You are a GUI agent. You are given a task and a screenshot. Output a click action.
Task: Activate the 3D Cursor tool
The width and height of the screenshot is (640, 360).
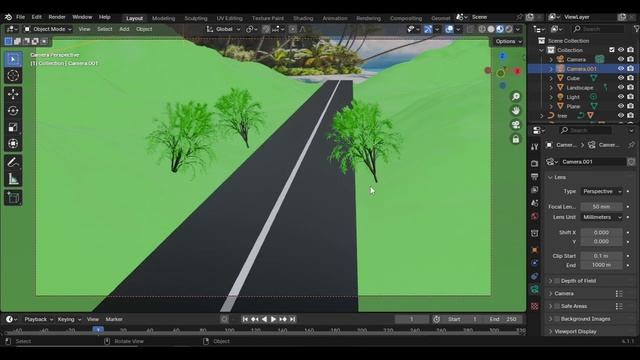[13, 76]
